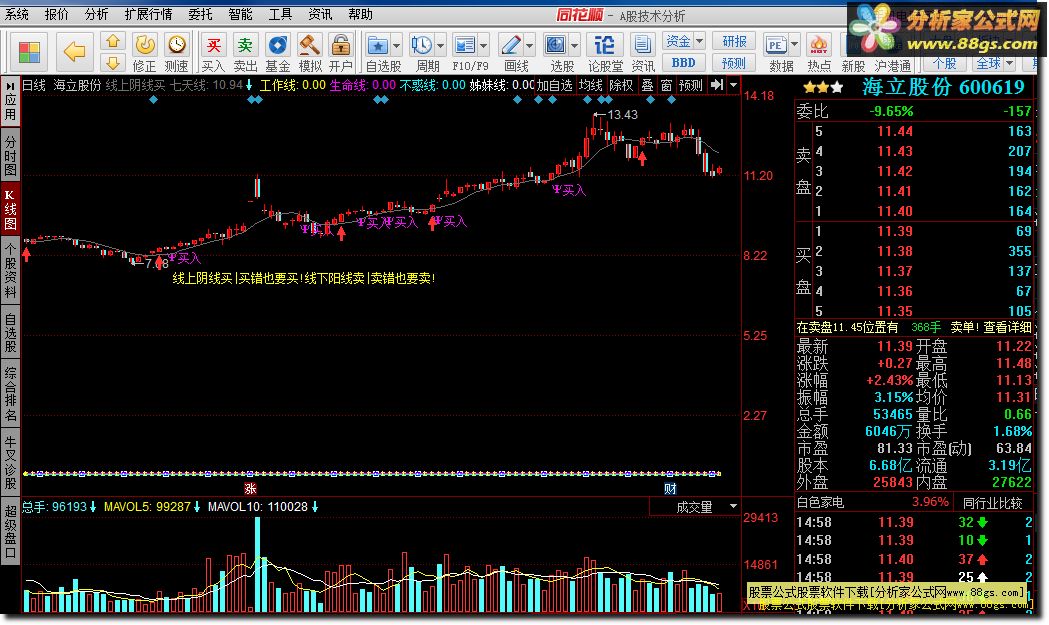Click the 财 marker on the timeline
Image resolution: width=1049 pixels, height=625 pixels.
[x=670, y=488]
